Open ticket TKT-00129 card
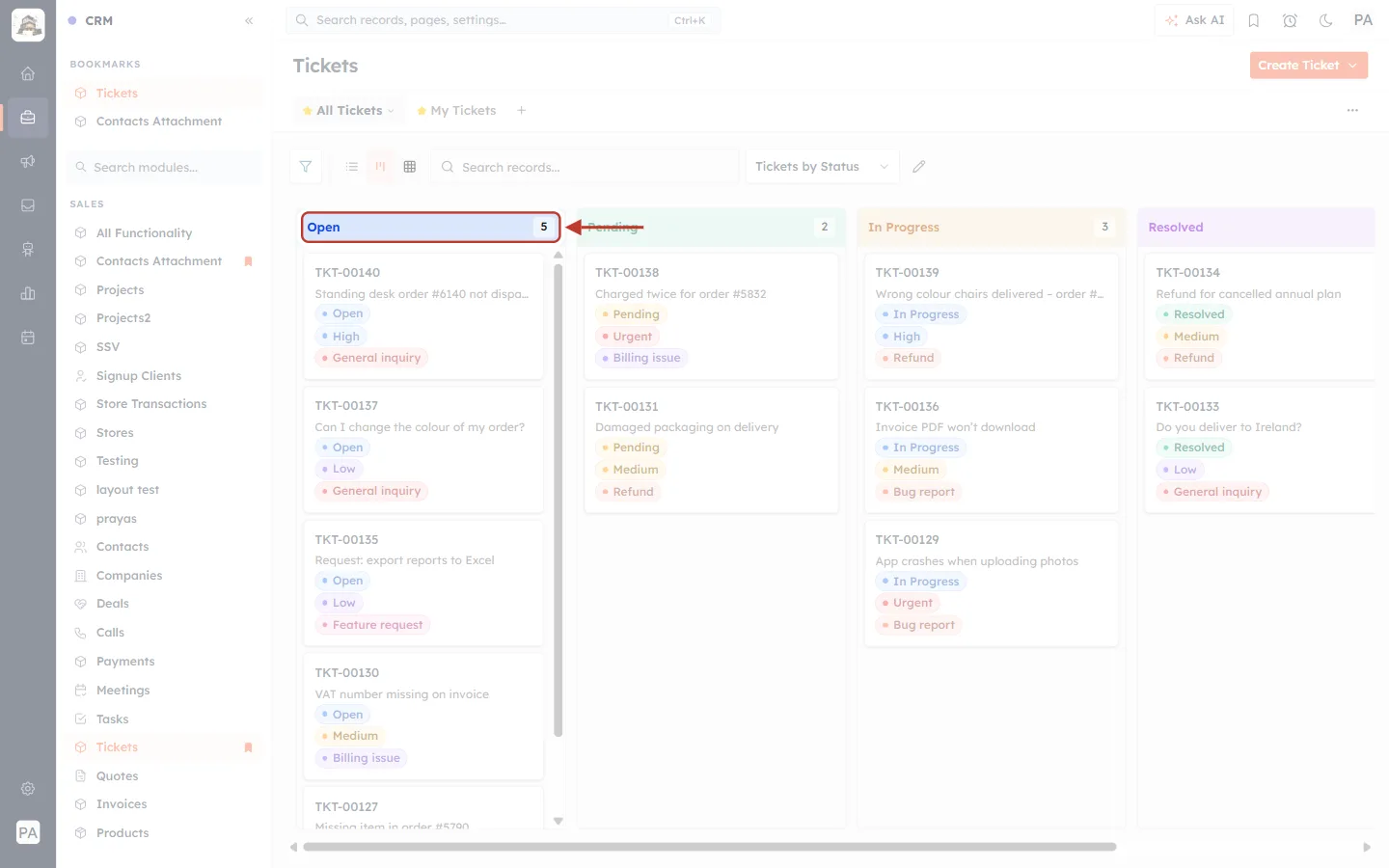Screen dimensions: 1389x868 click(x=992, y=583)
